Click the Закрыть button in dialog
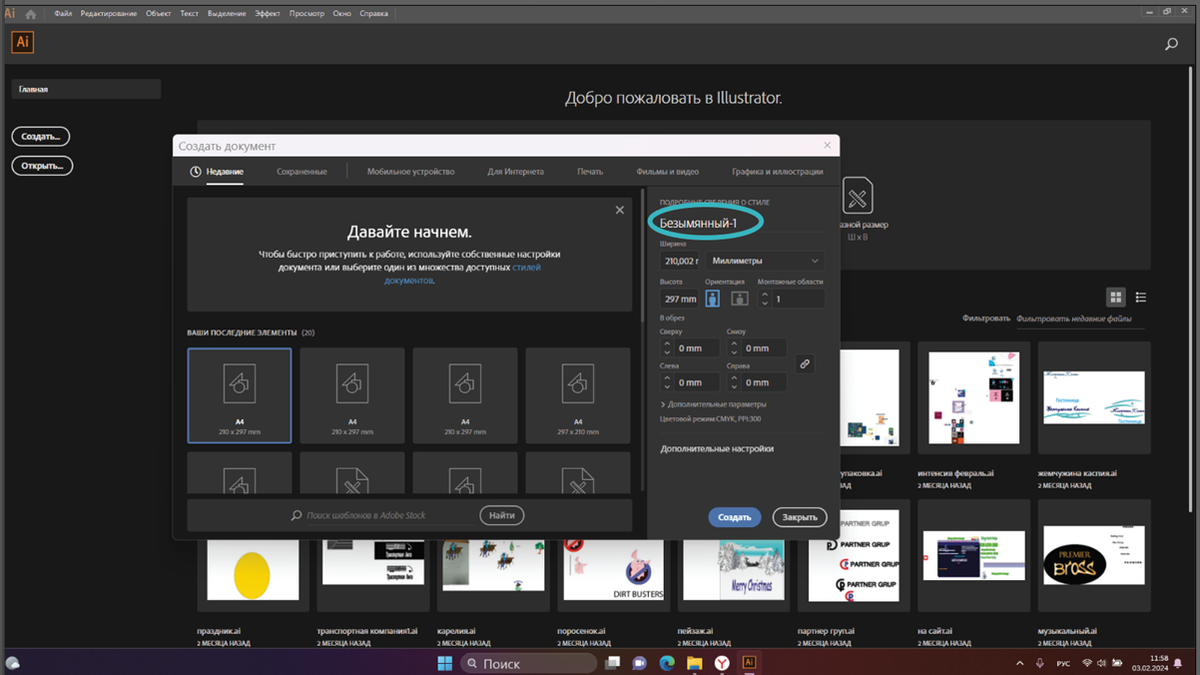 click(800, 517)
